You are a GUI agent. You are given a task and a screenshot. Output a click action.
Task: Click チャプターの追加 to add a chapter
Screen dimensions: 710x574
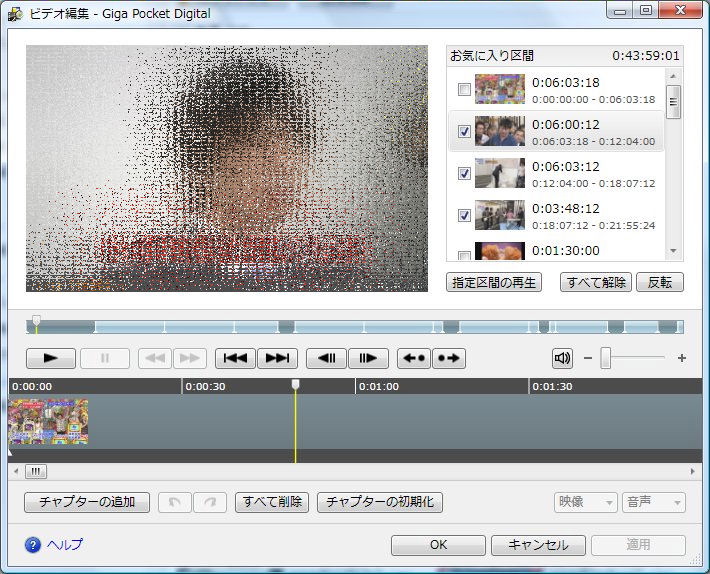[86, 502]
